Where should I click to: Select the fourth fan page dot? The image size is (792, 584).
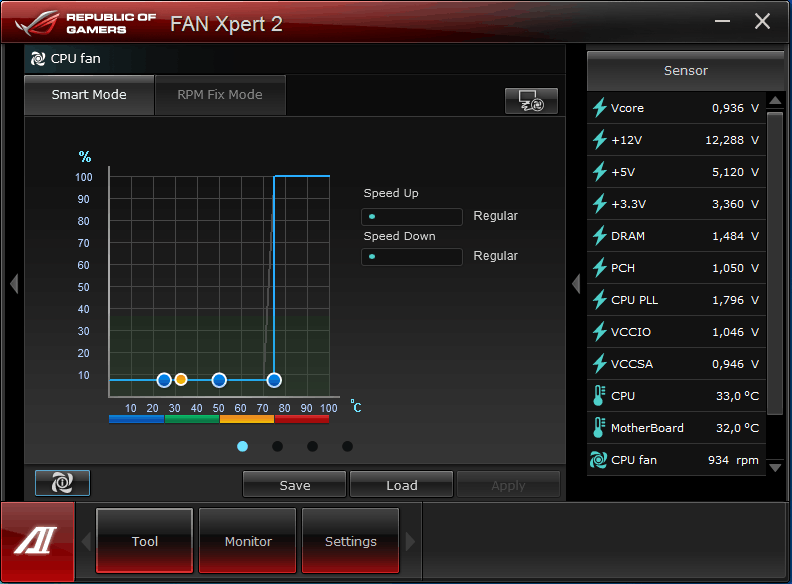(x=348, y=446)
